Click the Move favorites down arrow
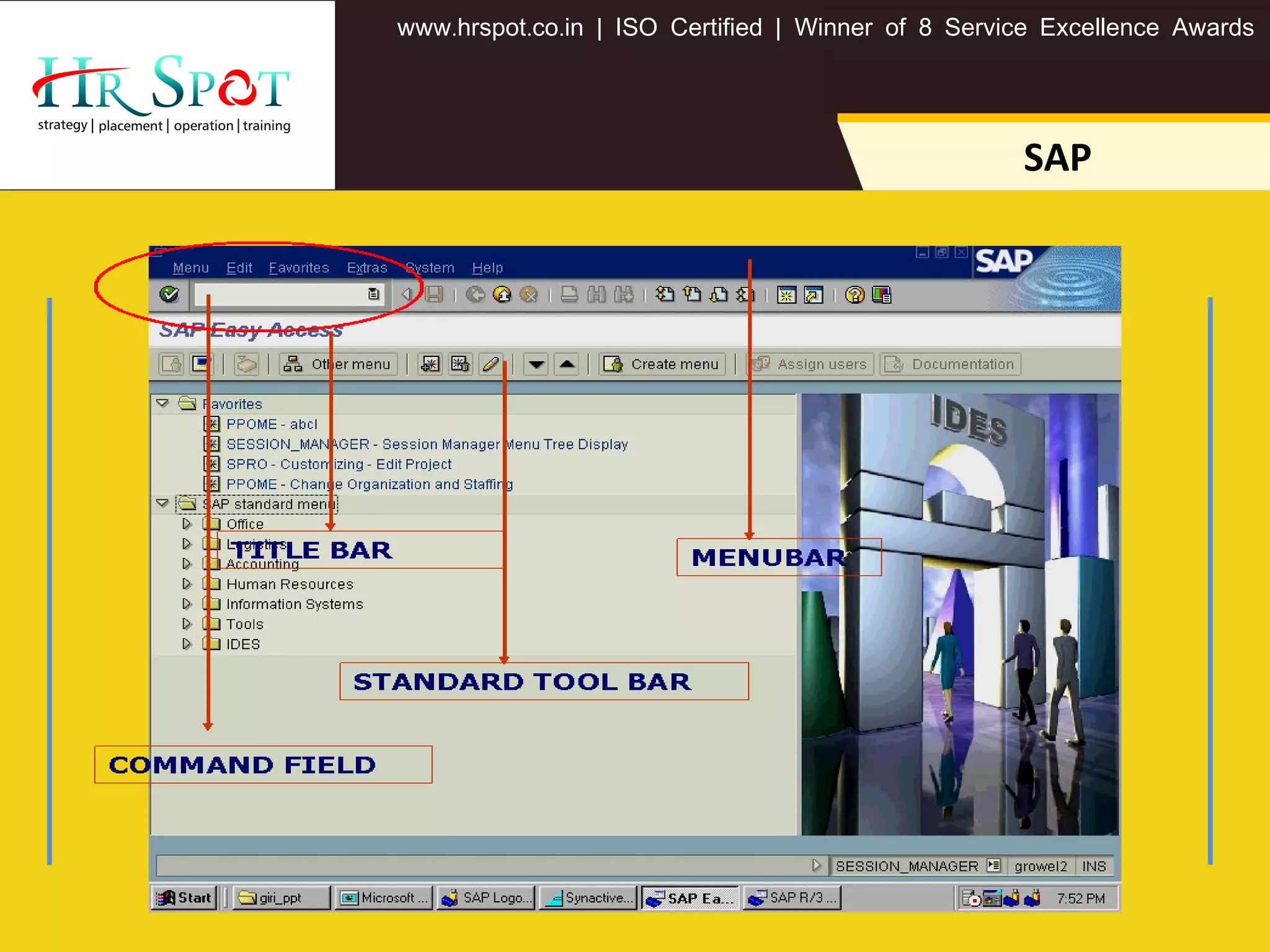The width and height of the screenshot is (1270, 952). (x=536, y=364)
